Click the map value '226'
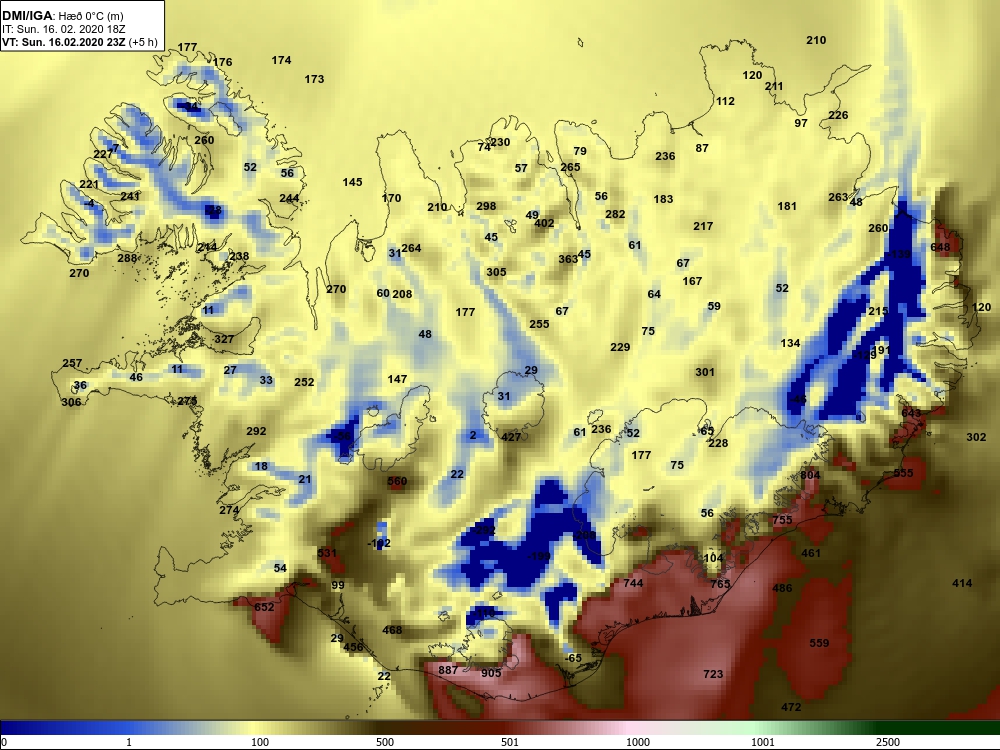1000x750 pixels. coord(838,115)
